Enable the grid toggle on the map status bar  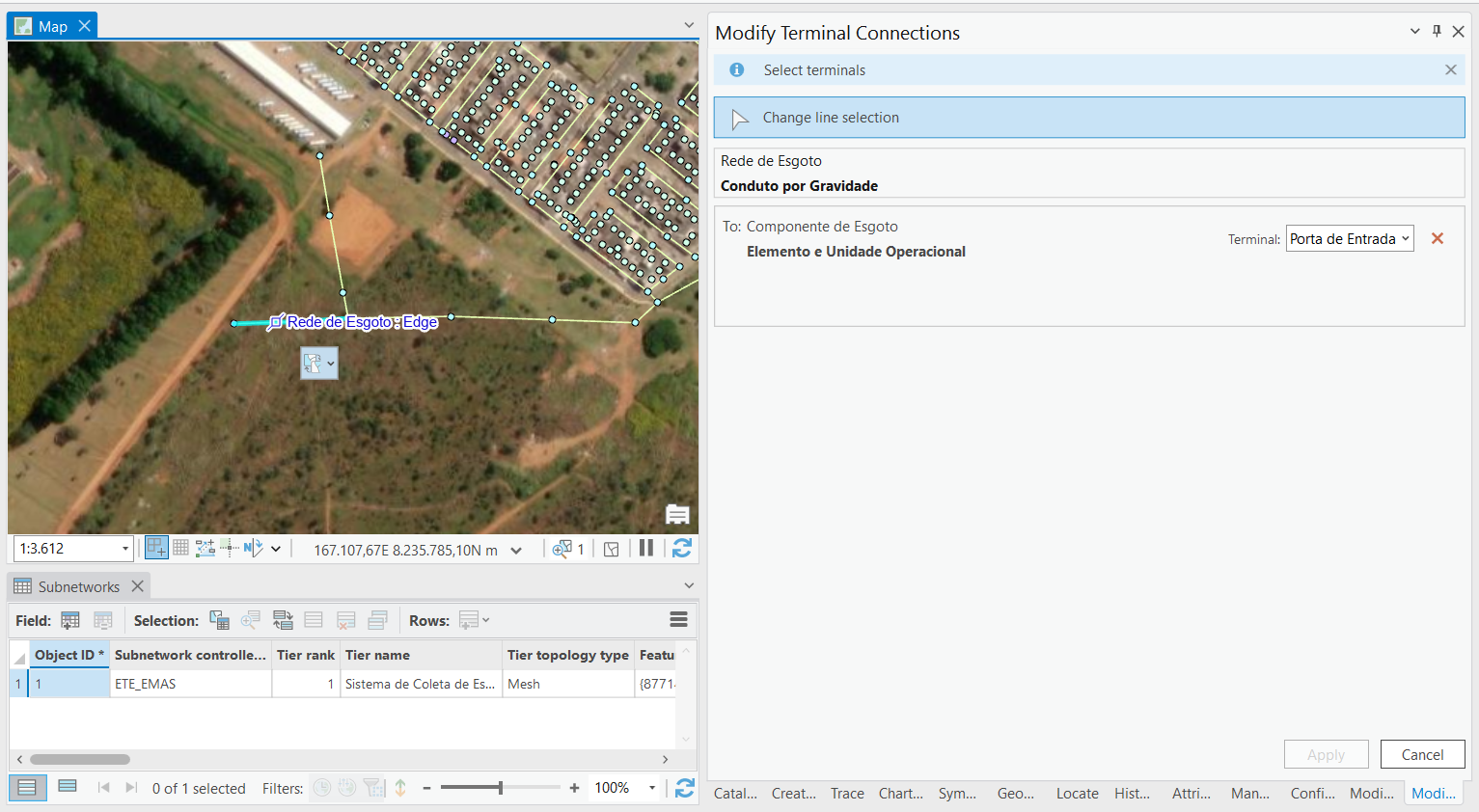(180, 548)
